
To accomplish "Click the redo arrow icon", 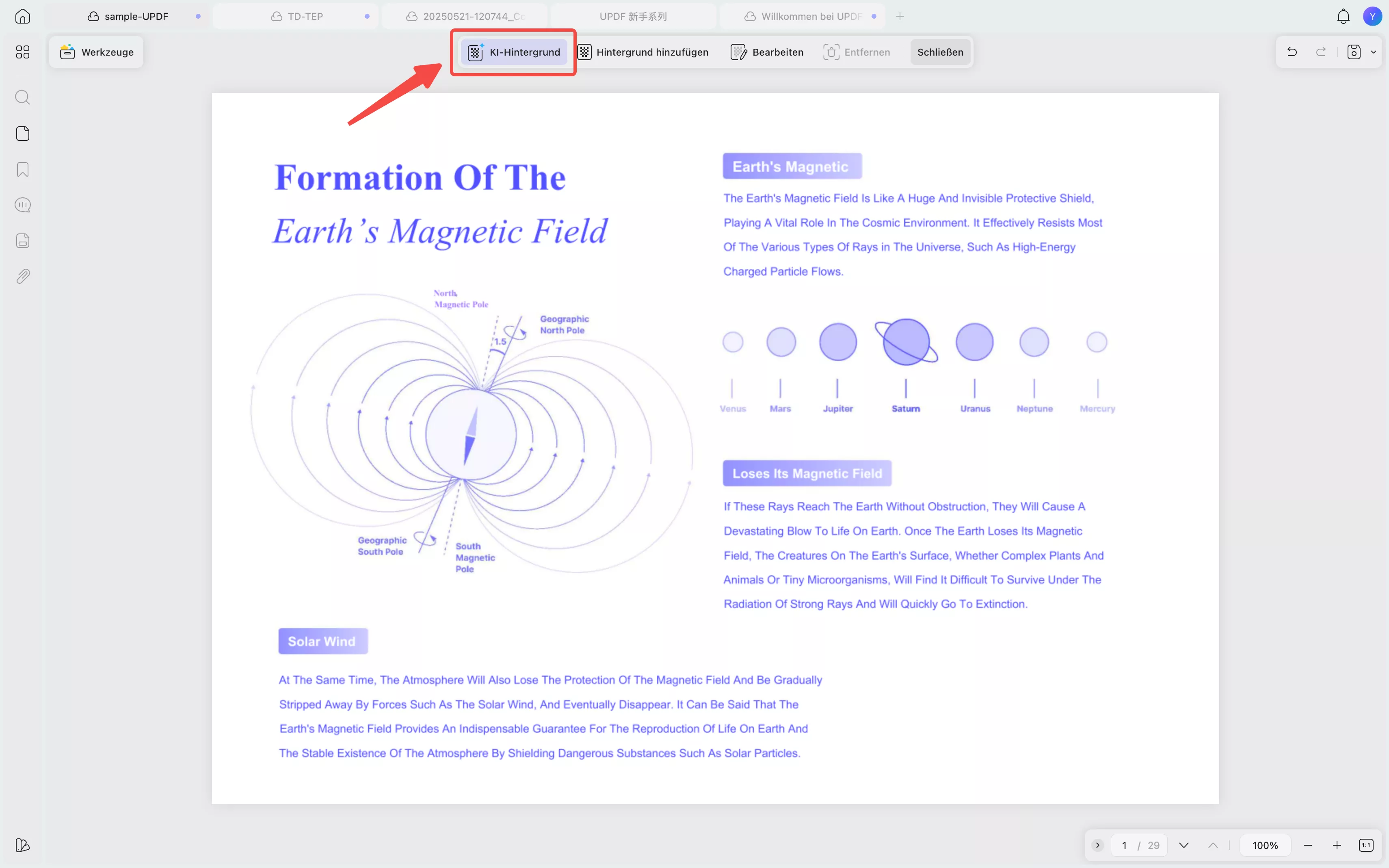I will 1321,52.
